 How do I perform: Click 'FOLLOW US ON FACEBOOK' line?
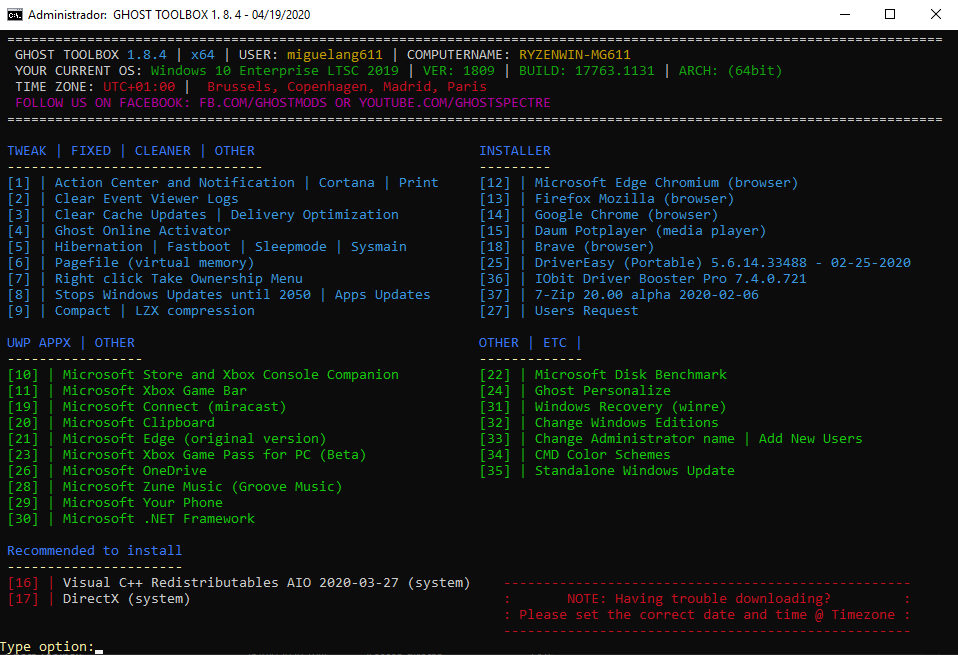coord(283,103)
